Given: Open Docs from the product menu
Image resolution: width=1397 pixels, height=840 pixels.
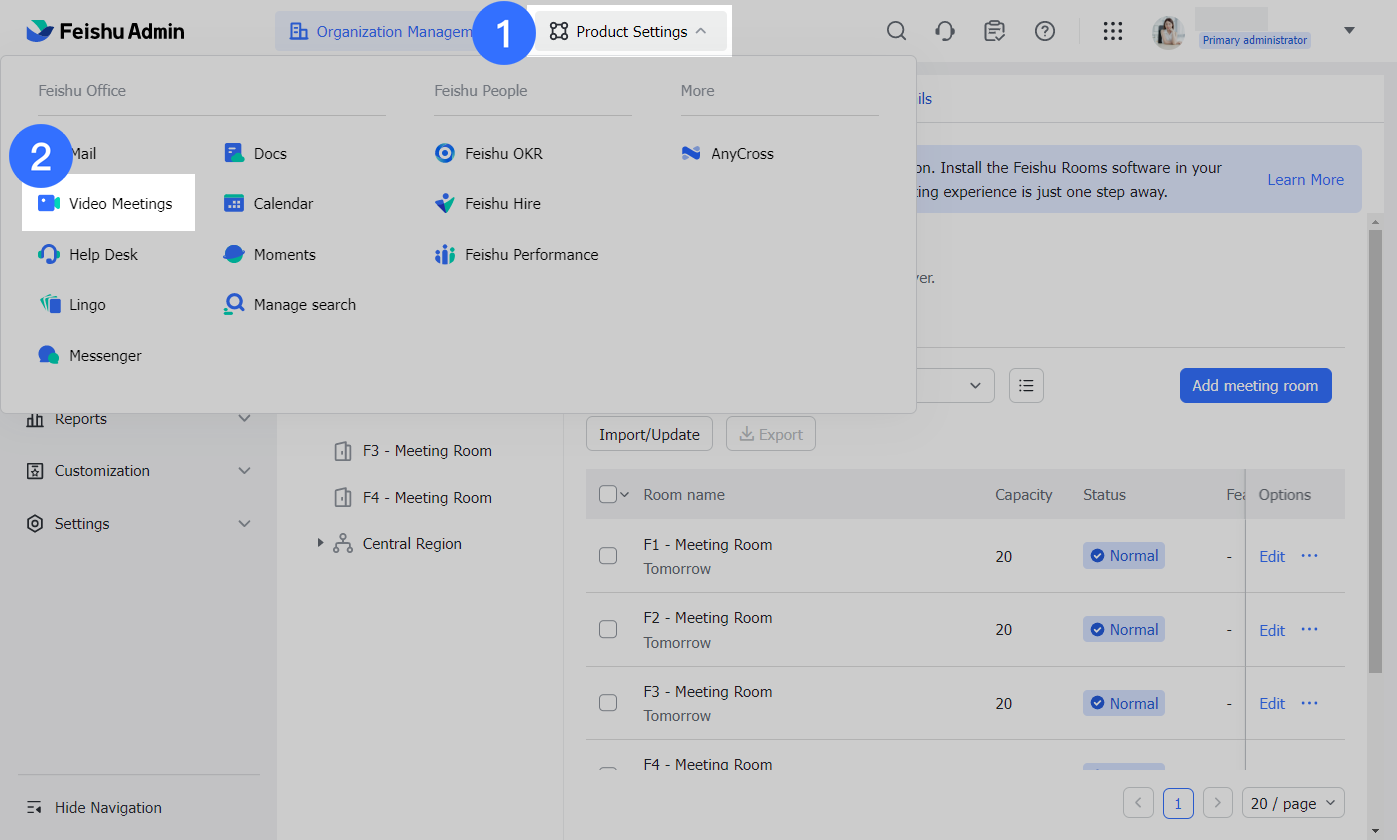Looking at the screenshot, I should 256,154.
